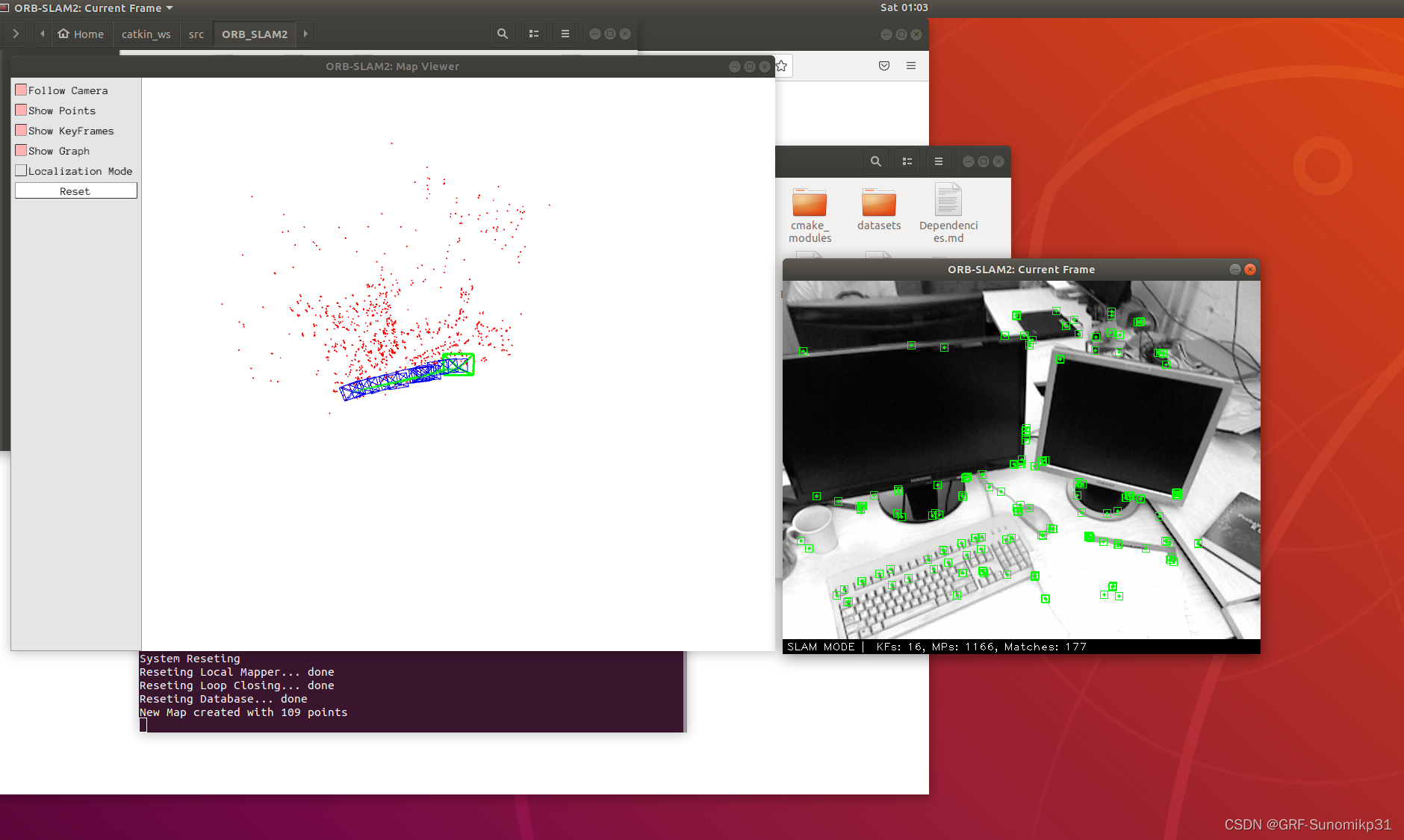Open hamburger menu in top file manager
Image resolution: width=1404 pixels, height=840 pixels.
[x=565, y=34]
